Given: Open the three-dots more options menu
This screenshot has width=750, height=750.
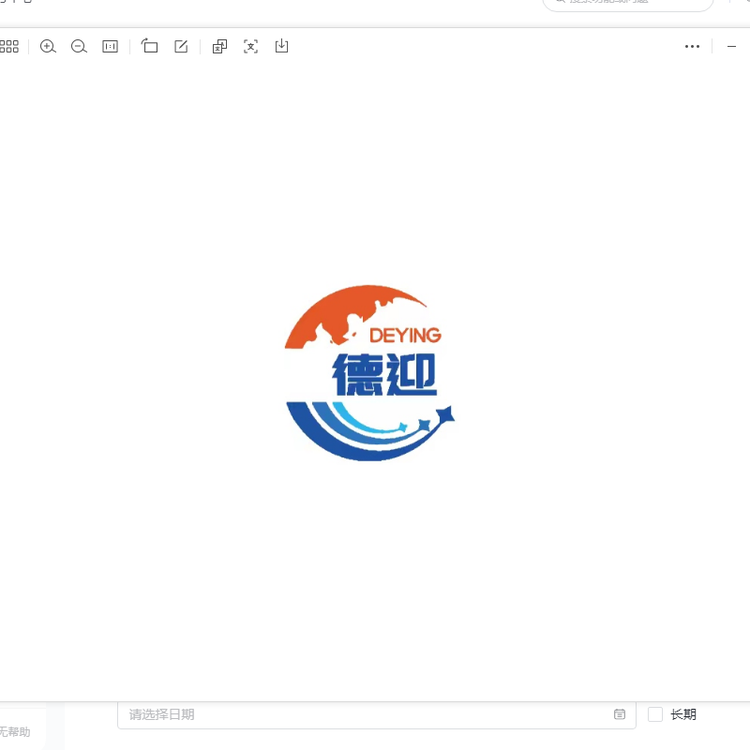Looking at the screenshot, I should click(692, 46).
